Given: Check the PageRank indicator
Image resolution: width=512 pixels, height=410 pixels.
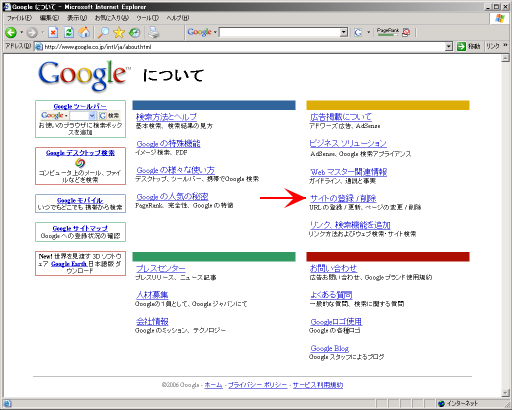Looking at the screenshot, I should click(388, 32).
